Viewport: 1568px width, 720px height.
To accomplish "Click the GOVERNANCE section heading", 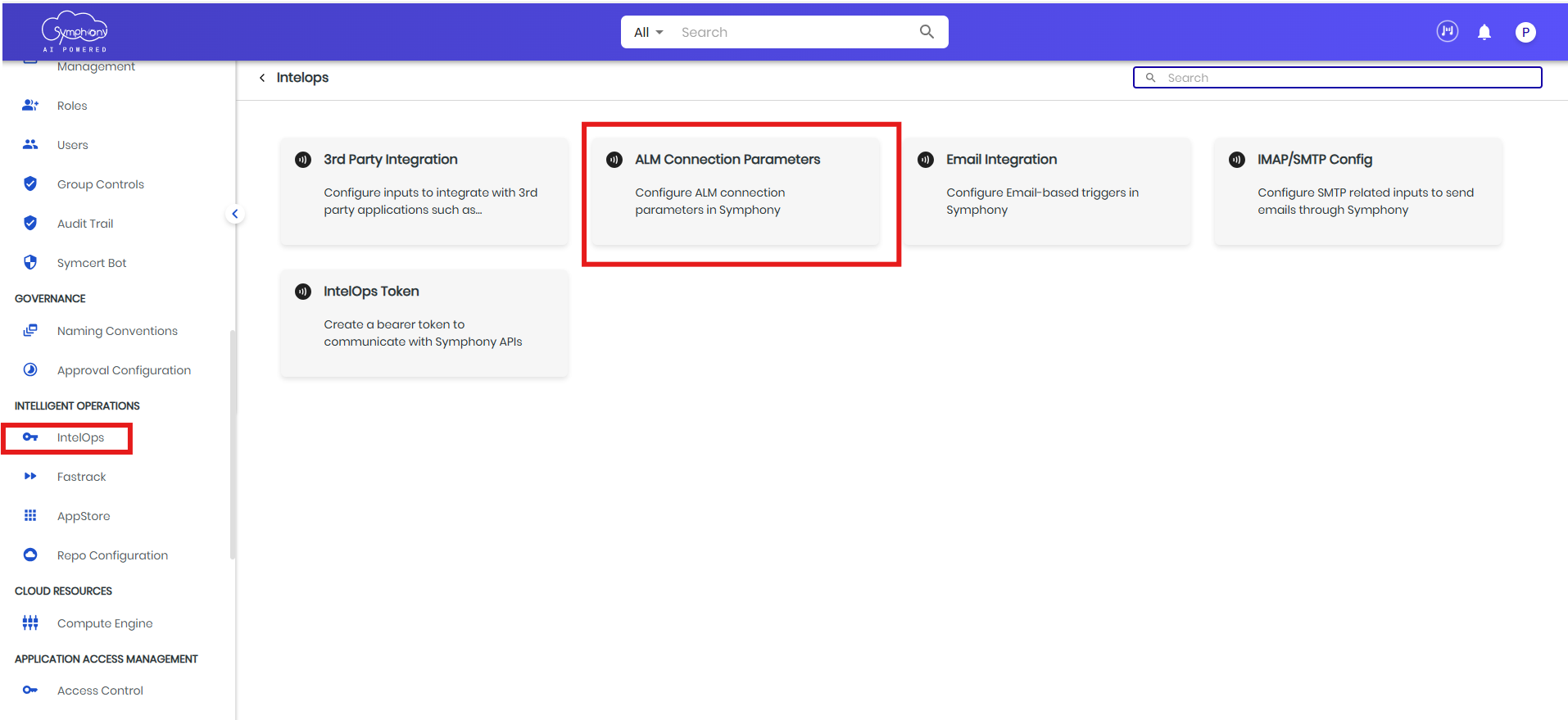I will pyautogui.click(x=50, y=298).
